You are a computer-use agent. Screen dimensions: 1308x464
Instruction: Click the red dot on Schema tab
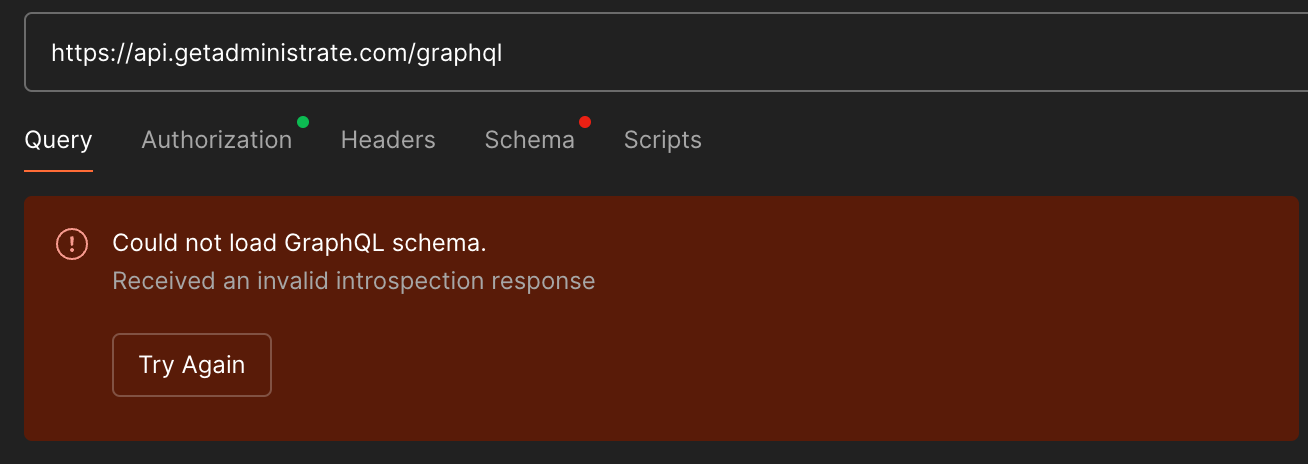tap(585, 122)
